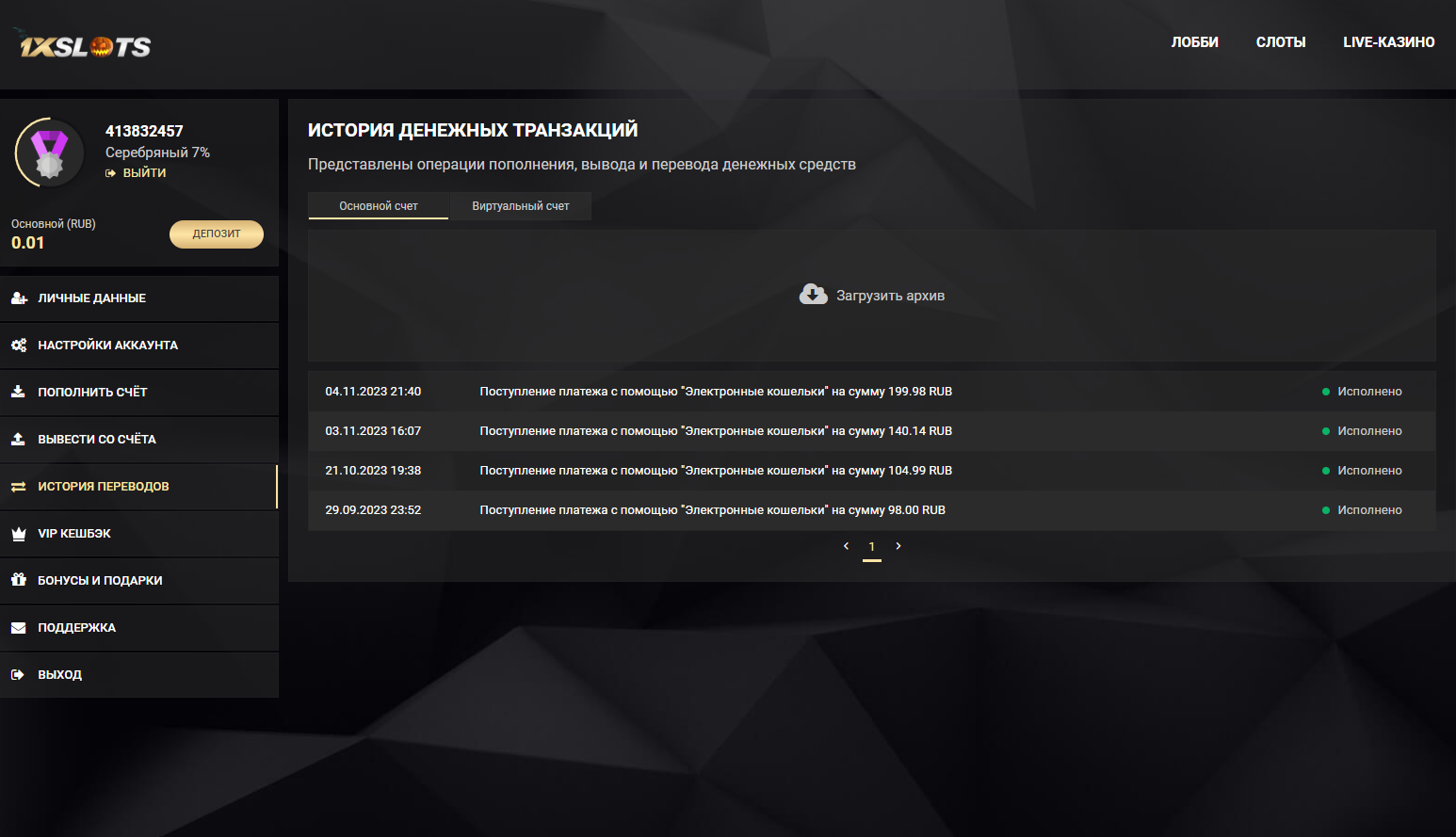The image size is (1456, 837).
Task: Select page 1 in pagination
Action: (x=872, y=547)
